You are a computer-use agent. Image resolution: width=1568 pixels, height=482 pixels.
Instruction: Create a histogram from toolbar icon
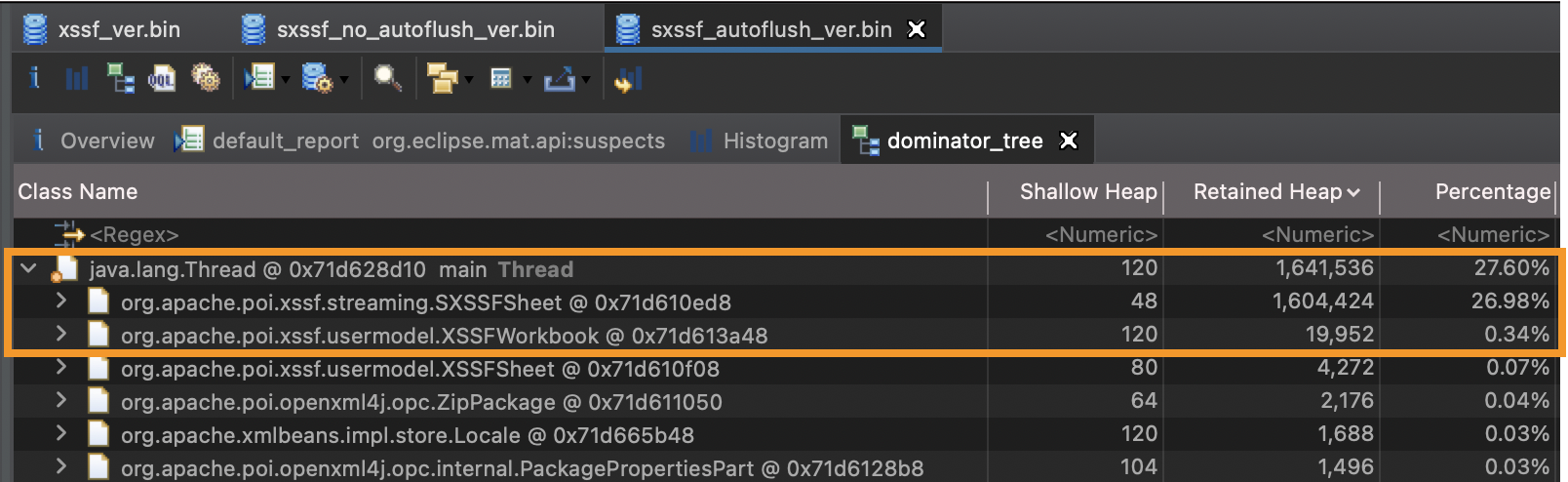point(76,78)
